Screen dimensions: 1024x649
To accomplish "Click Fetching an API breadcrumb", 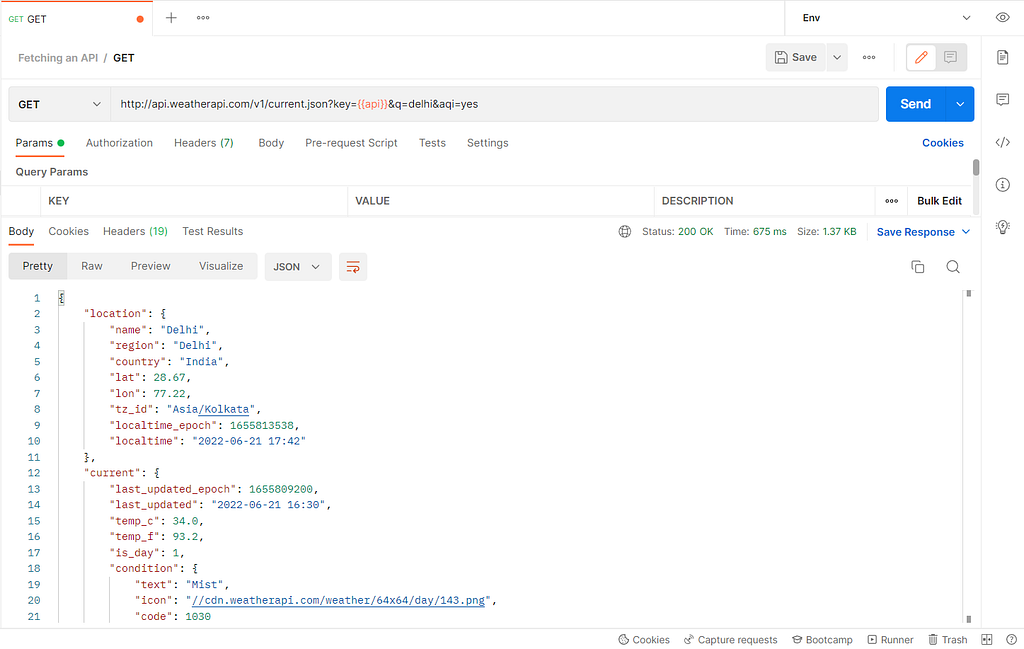I will [x=58, y=58].
